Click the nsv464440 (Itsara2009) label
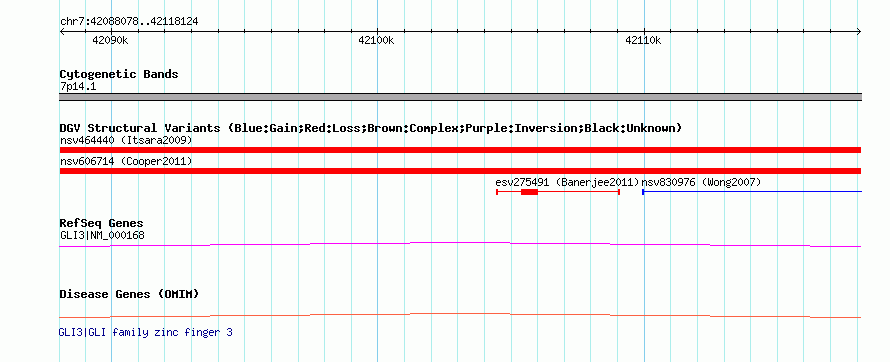890x362 pixels. [x=126, y=140]
